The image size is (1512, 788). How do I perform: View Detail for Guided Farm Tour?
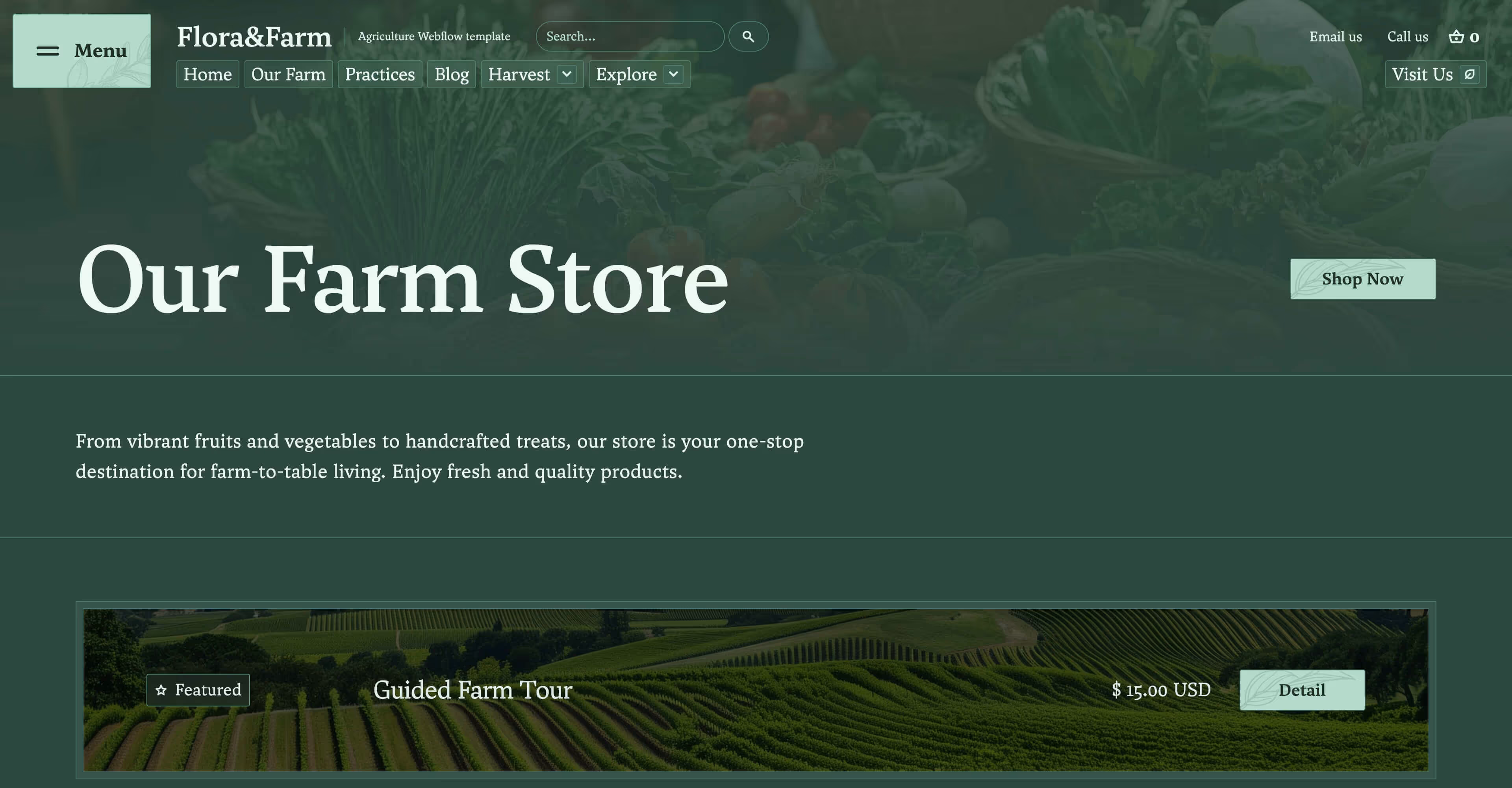(x=1302, y=690)
